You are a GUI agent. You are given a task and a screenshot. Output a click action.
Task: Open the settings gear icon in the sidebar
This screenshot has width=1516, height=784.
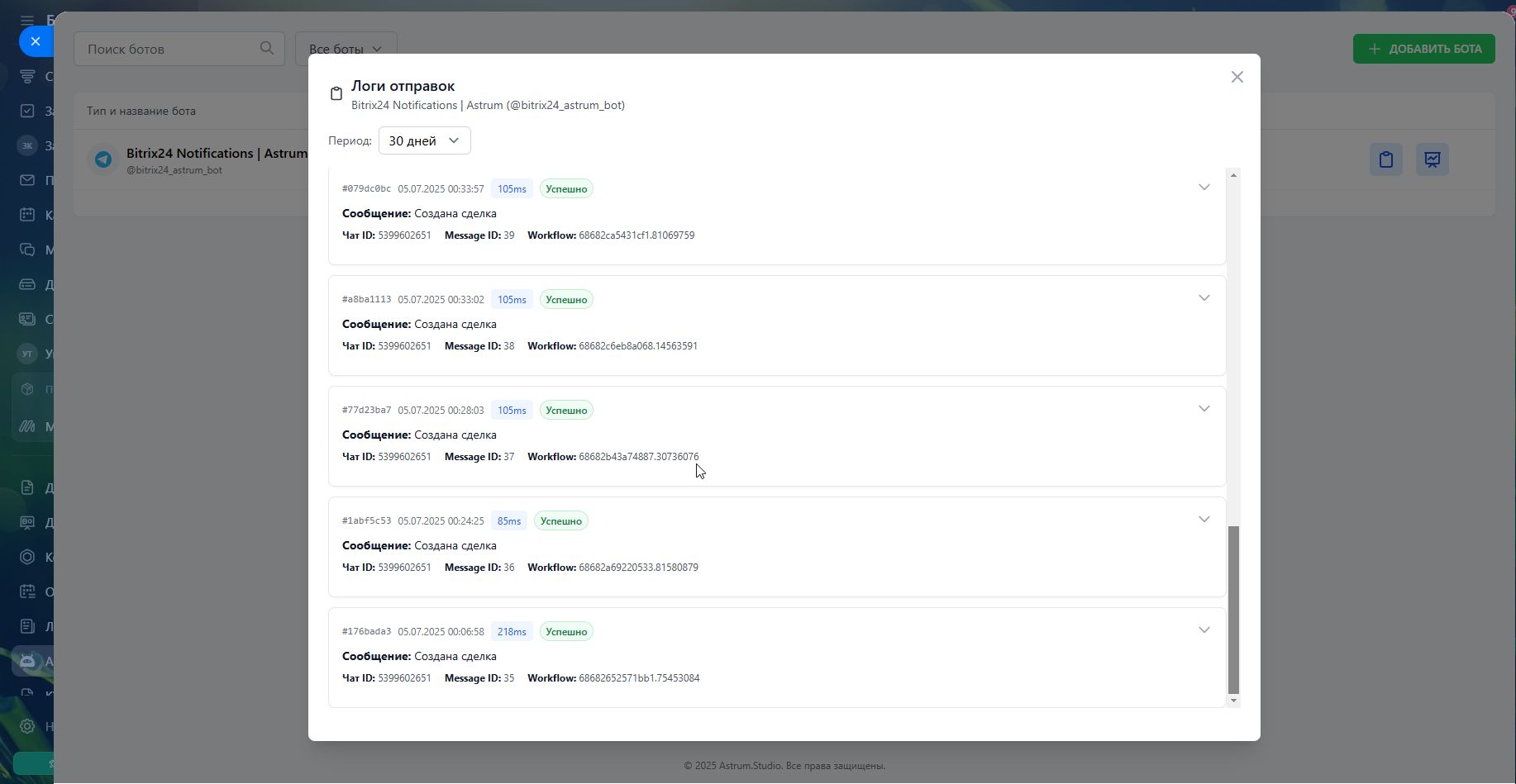(x=27, y=726)
